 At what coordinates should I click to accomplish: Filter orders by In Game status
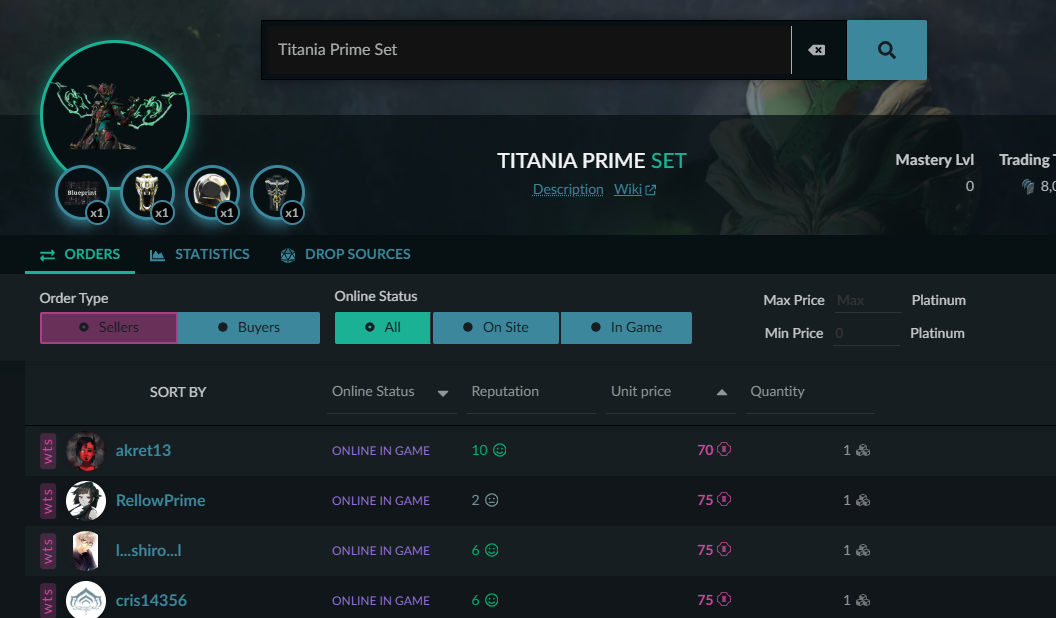(626, 328)
